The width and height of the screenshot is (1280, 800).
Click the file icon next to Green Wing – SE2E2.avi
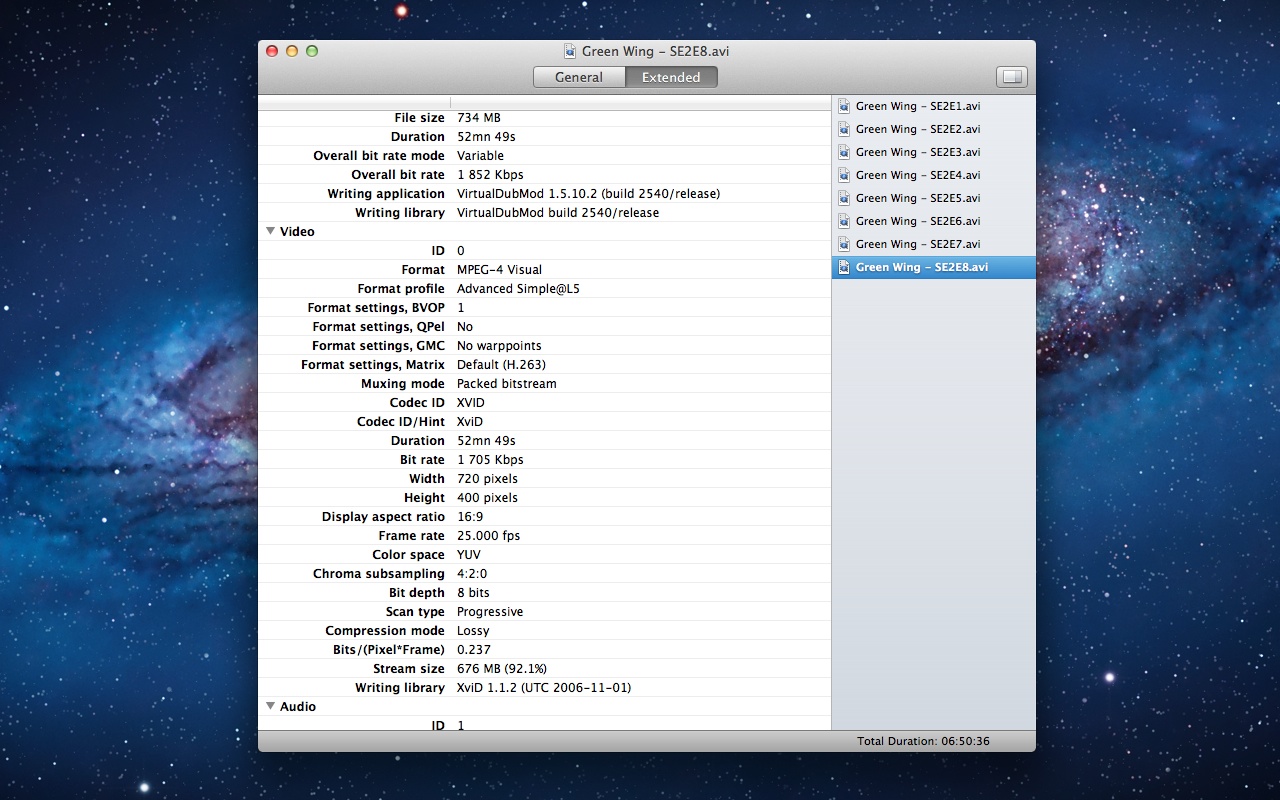click(x=843, y=128)
